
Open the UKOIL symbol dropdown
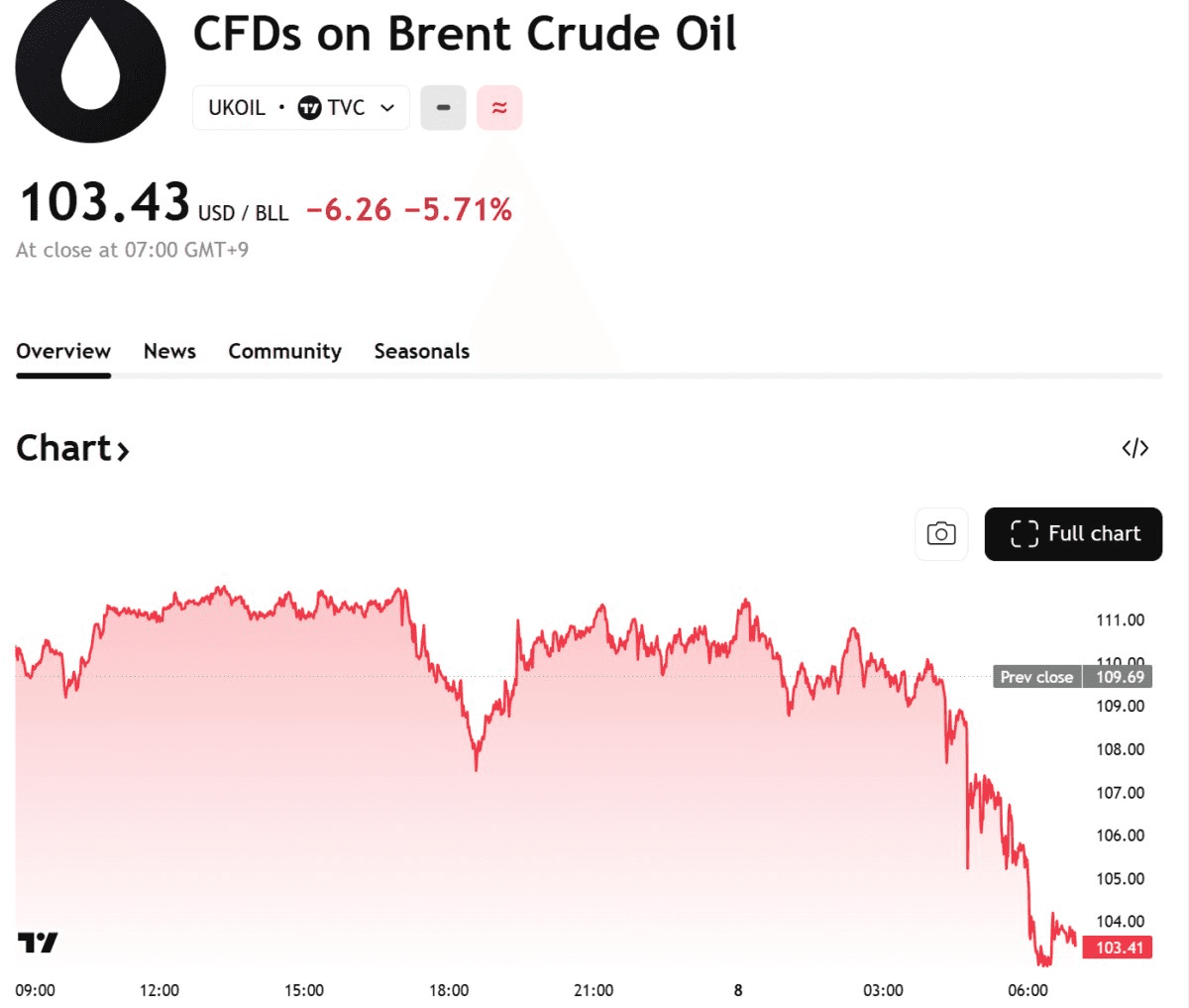(387, 108)
